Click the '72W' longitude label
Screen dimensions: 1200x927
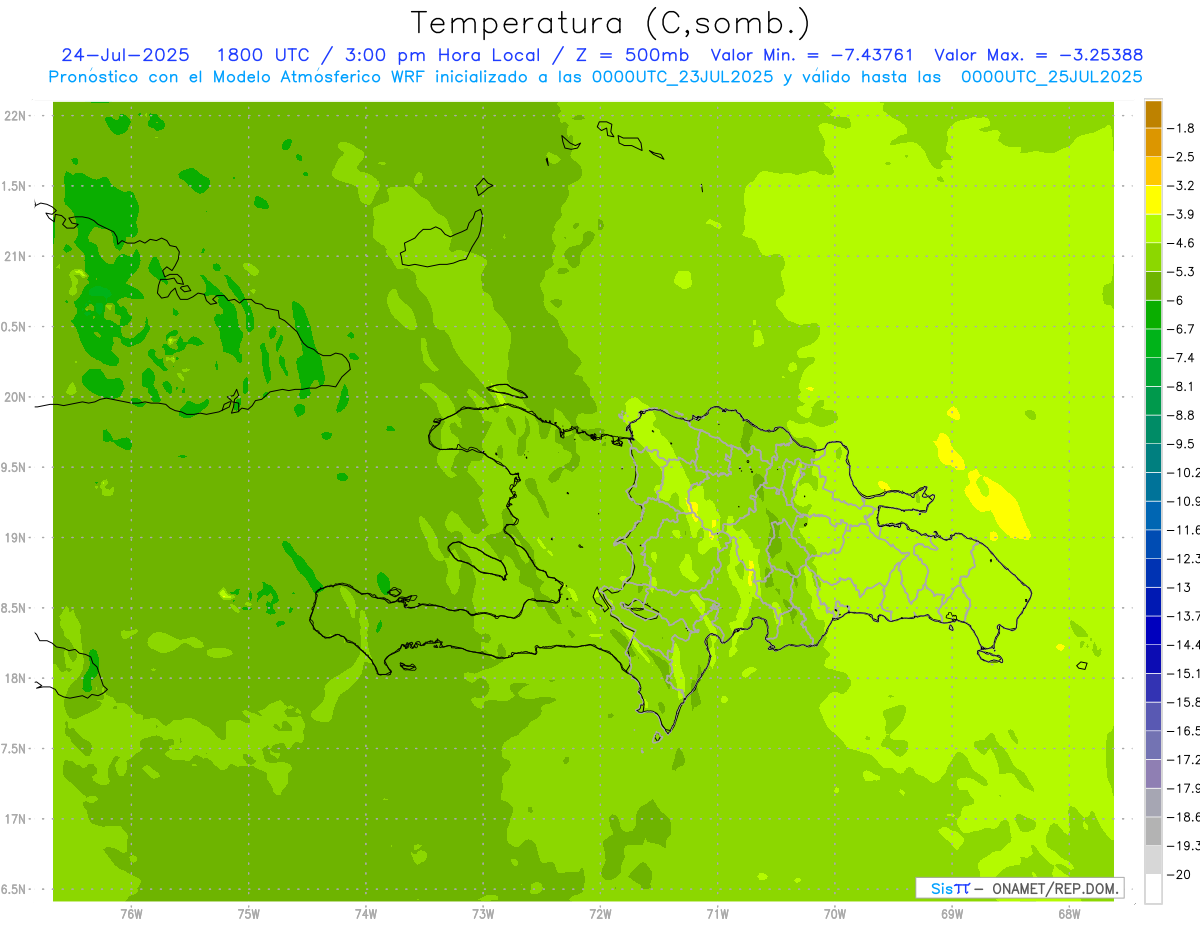tap(600, 914)
